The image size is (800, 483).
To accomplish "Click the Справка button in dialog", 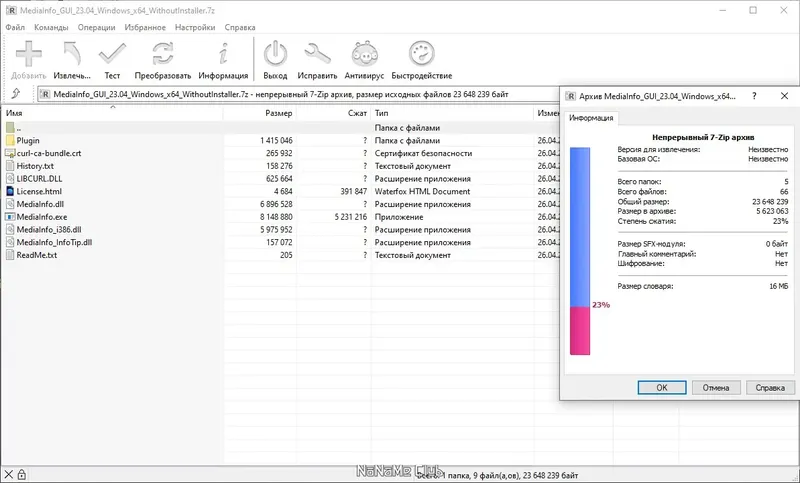I will [x=770, y=388].
